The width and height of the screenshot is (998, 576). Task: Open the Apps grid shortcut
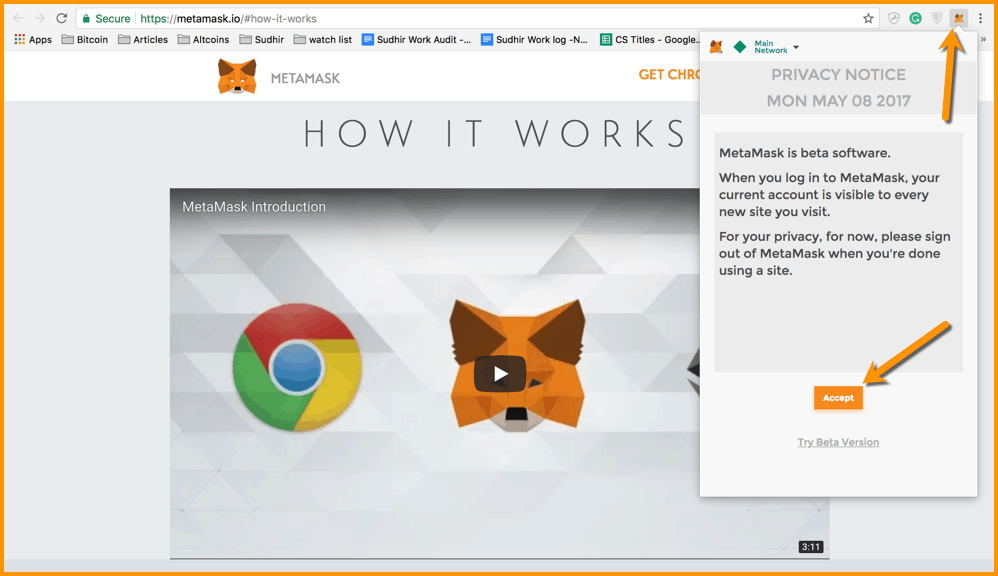33,39
